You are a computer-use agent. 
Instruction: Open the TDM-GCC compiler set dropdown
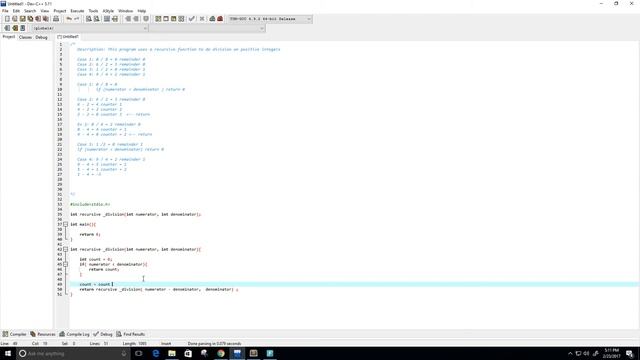pos(270,19)
